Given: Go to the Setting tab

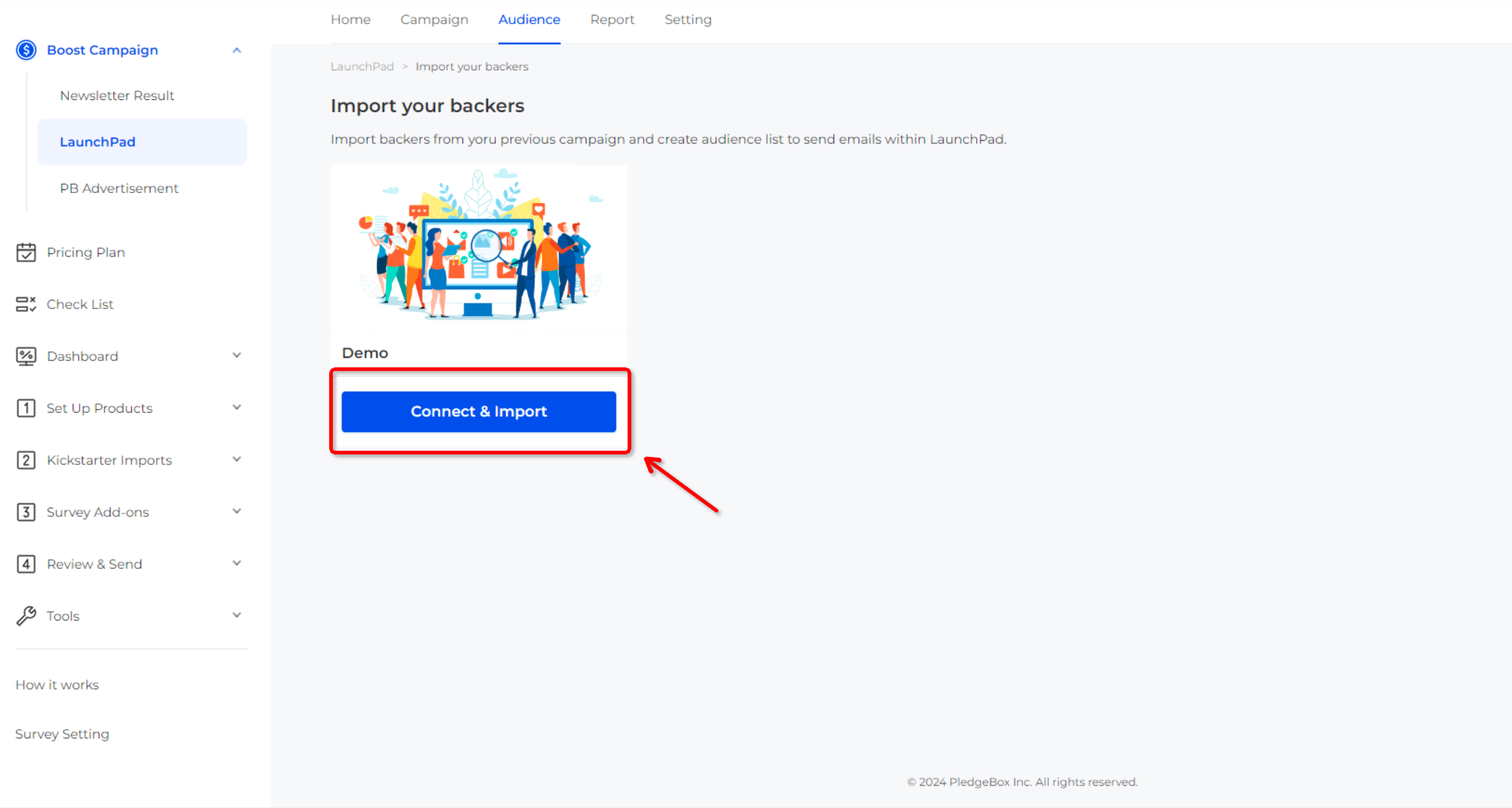Looking at the screenshot, I should coord(688,20).
